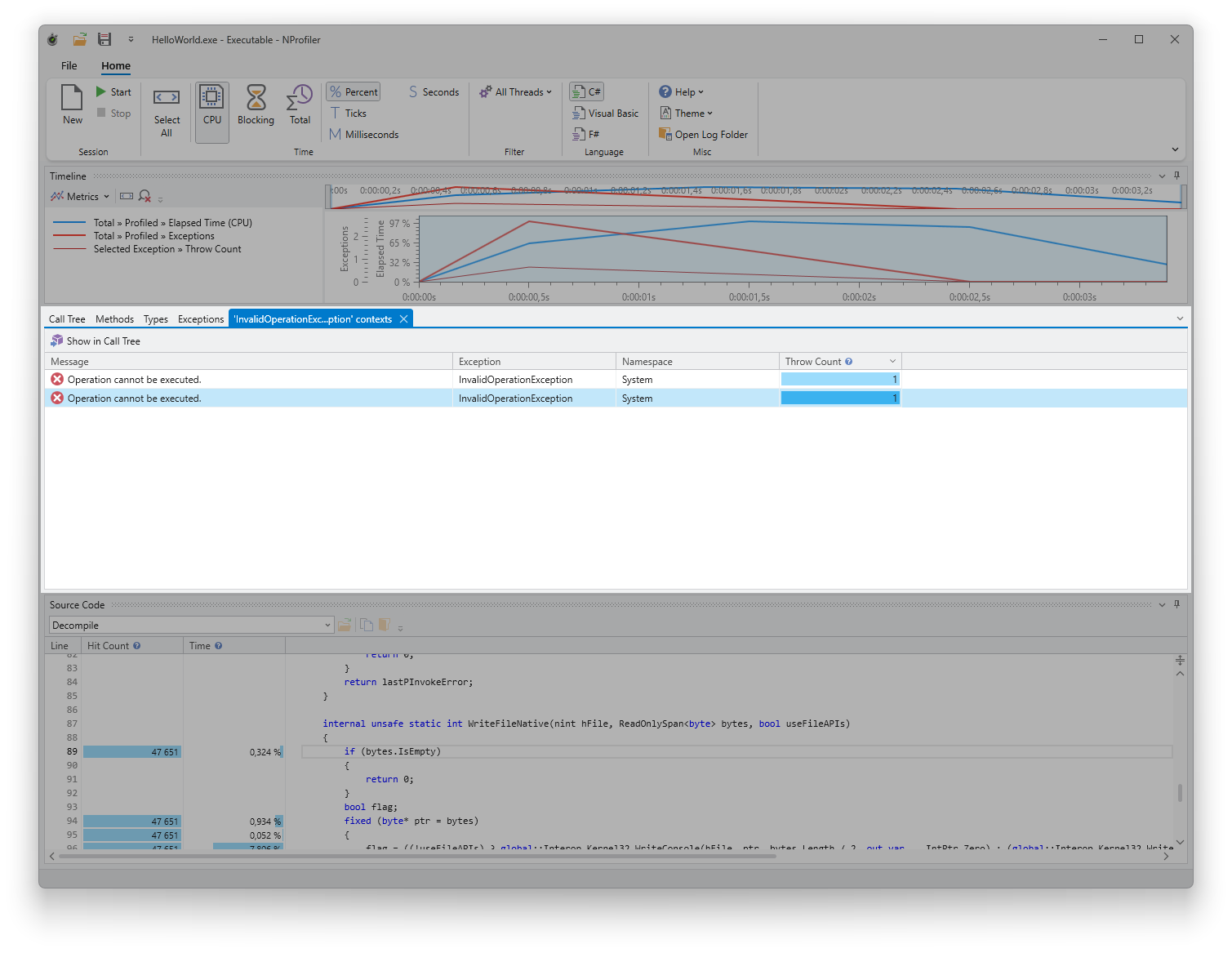
Task: Switch to Blocking time view
Action: click(x=256, y=99)
